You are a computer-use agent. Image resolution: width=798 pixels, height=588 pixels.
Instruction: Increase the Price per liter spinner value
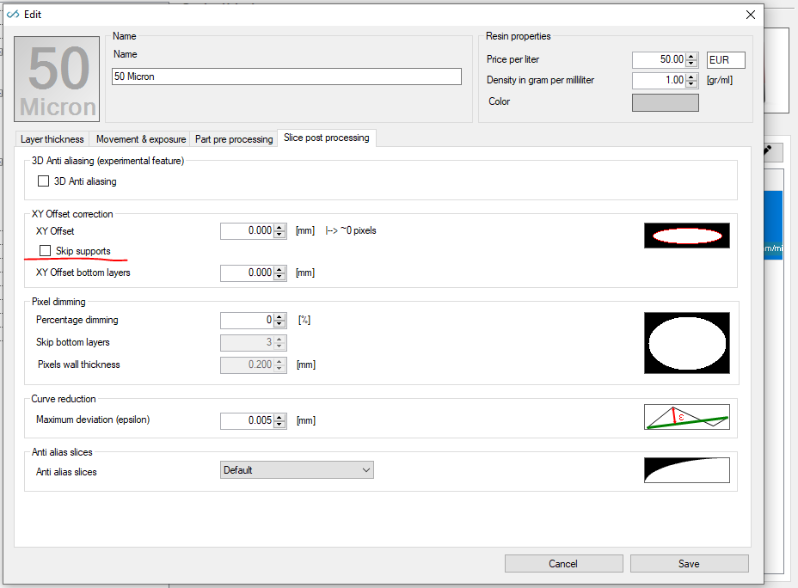(x=691, y=57)
